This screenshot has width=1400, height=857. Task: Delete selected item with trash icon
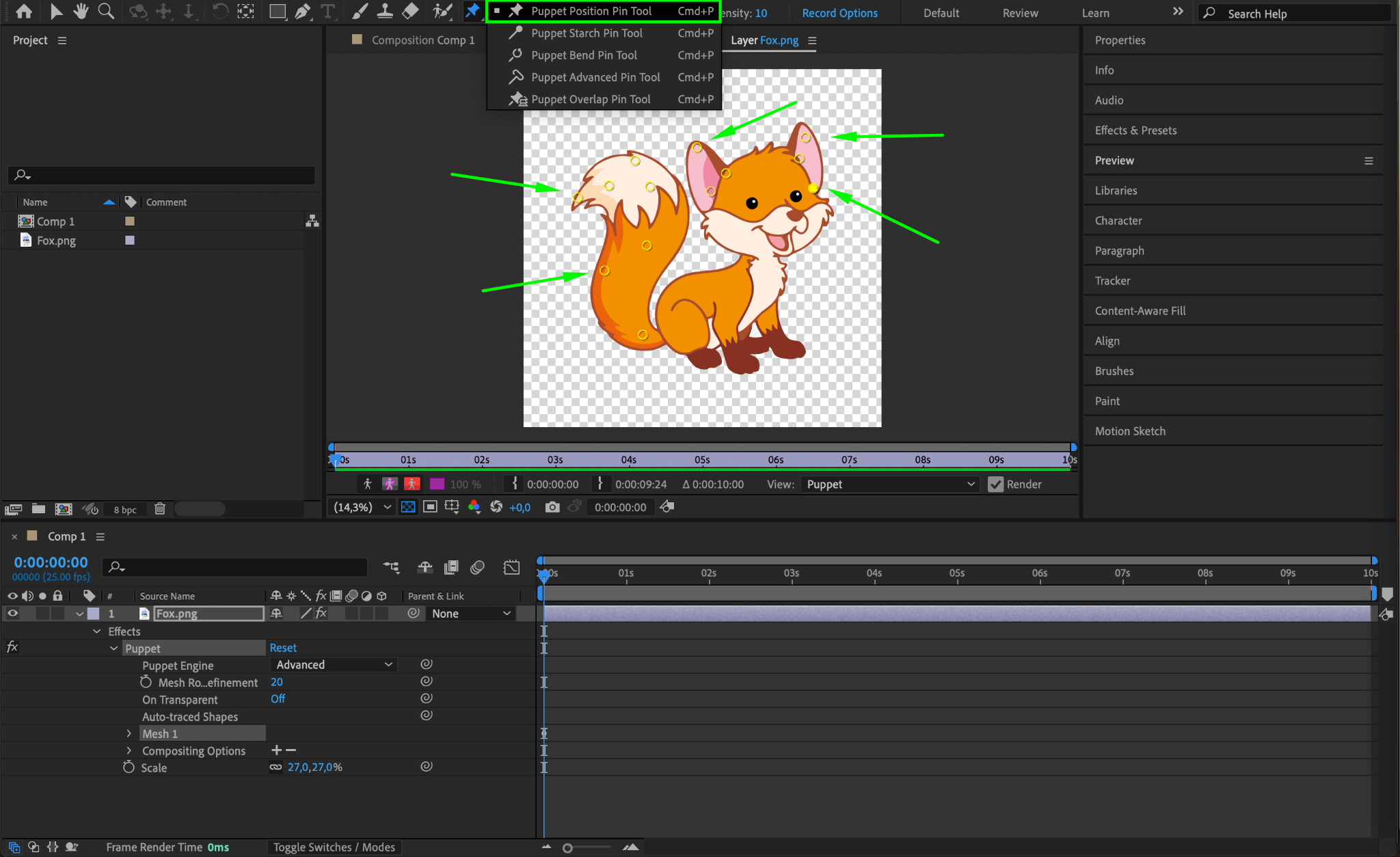coord(160,509)
